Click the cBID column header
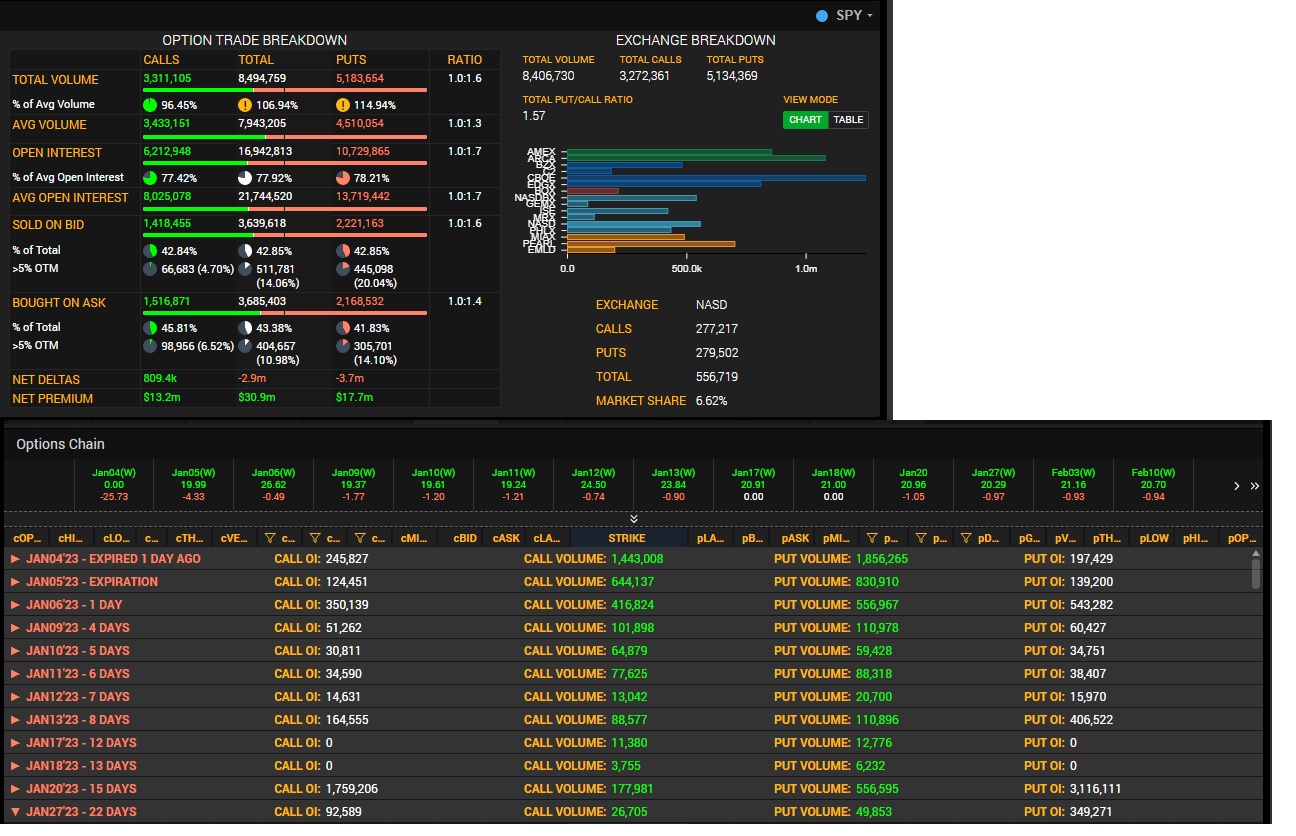 tap(465, 538)
